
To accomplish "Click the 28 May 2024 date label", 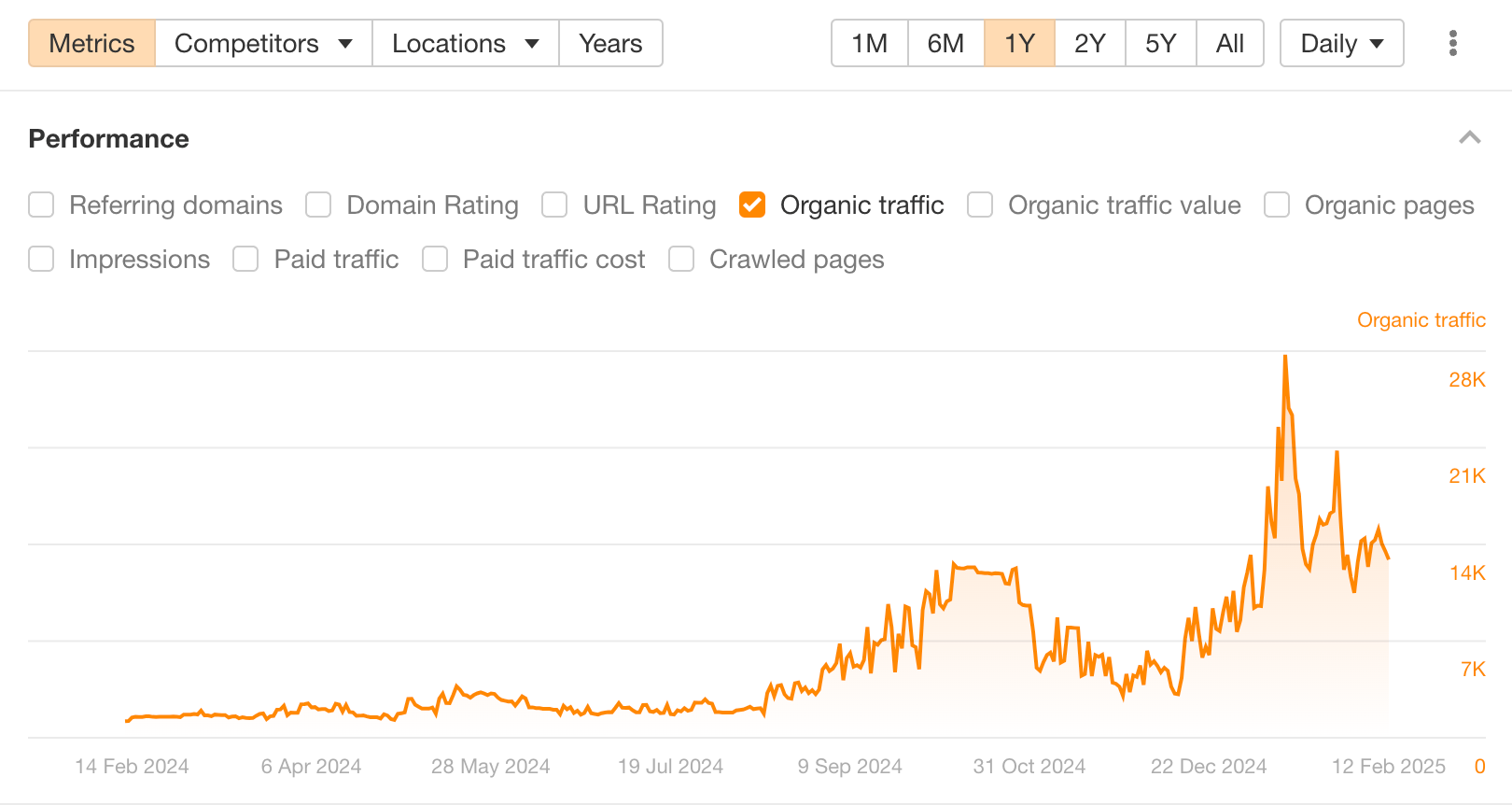I will pos(490,767).
